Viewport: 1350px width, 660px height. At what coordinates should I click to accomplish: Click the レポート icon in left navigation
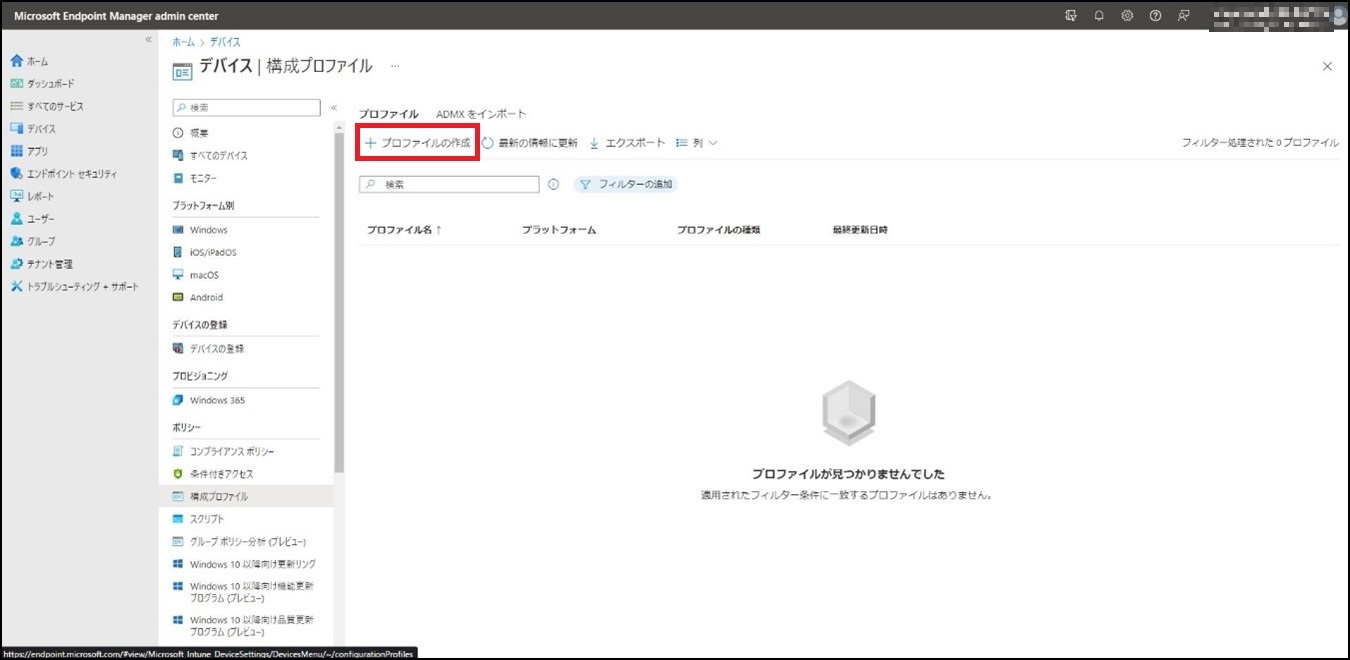16,196
